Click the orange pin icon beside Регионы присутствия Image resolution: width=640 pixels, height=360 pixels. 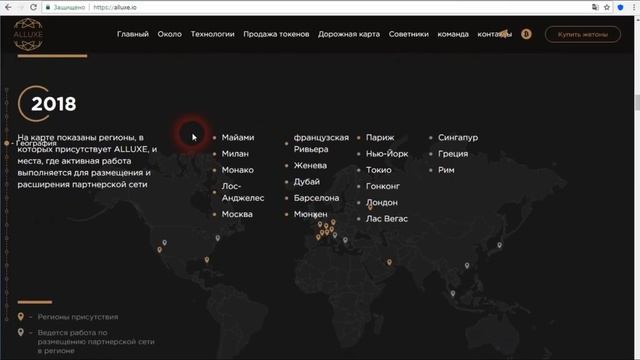[21, 316]
